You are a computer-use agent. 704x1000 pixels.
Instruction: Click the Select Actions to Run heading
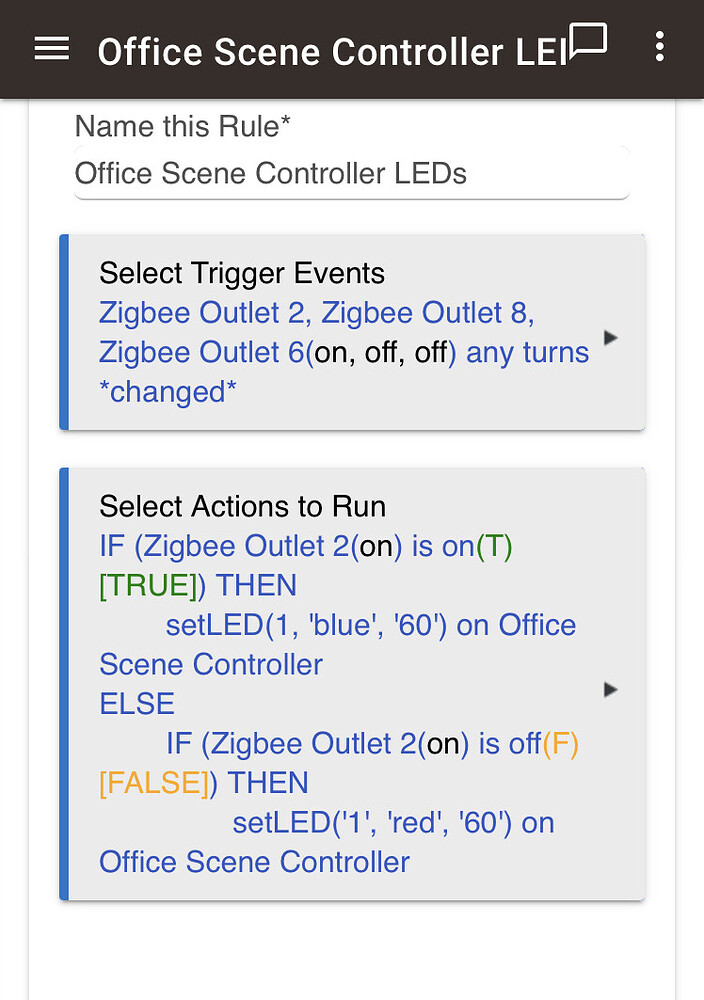242,506
